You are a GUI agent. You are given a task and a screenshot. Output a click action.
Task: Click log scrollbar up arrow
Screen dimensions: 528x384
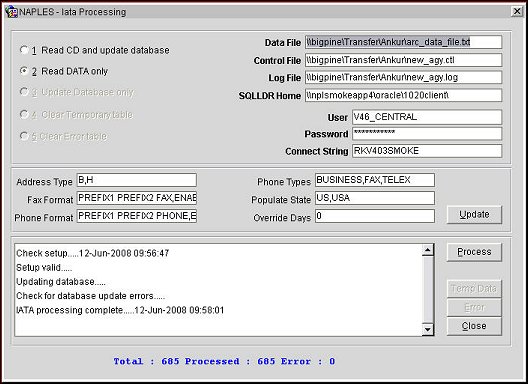point(428,250)
